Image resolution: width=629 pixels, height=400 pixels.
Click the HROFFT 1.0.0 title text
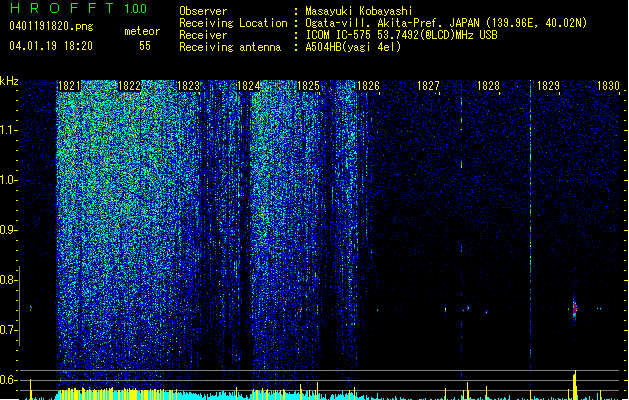point(78,8)
